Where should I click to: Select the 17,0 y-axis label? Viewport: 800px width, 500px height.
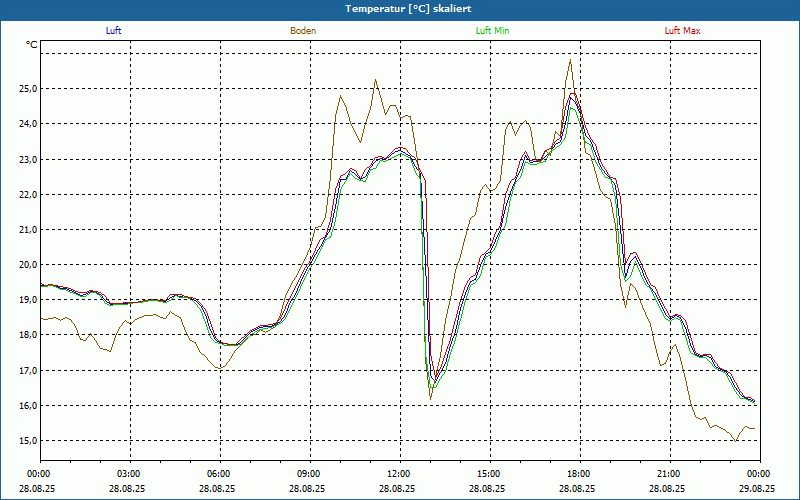tap(26, 371)
